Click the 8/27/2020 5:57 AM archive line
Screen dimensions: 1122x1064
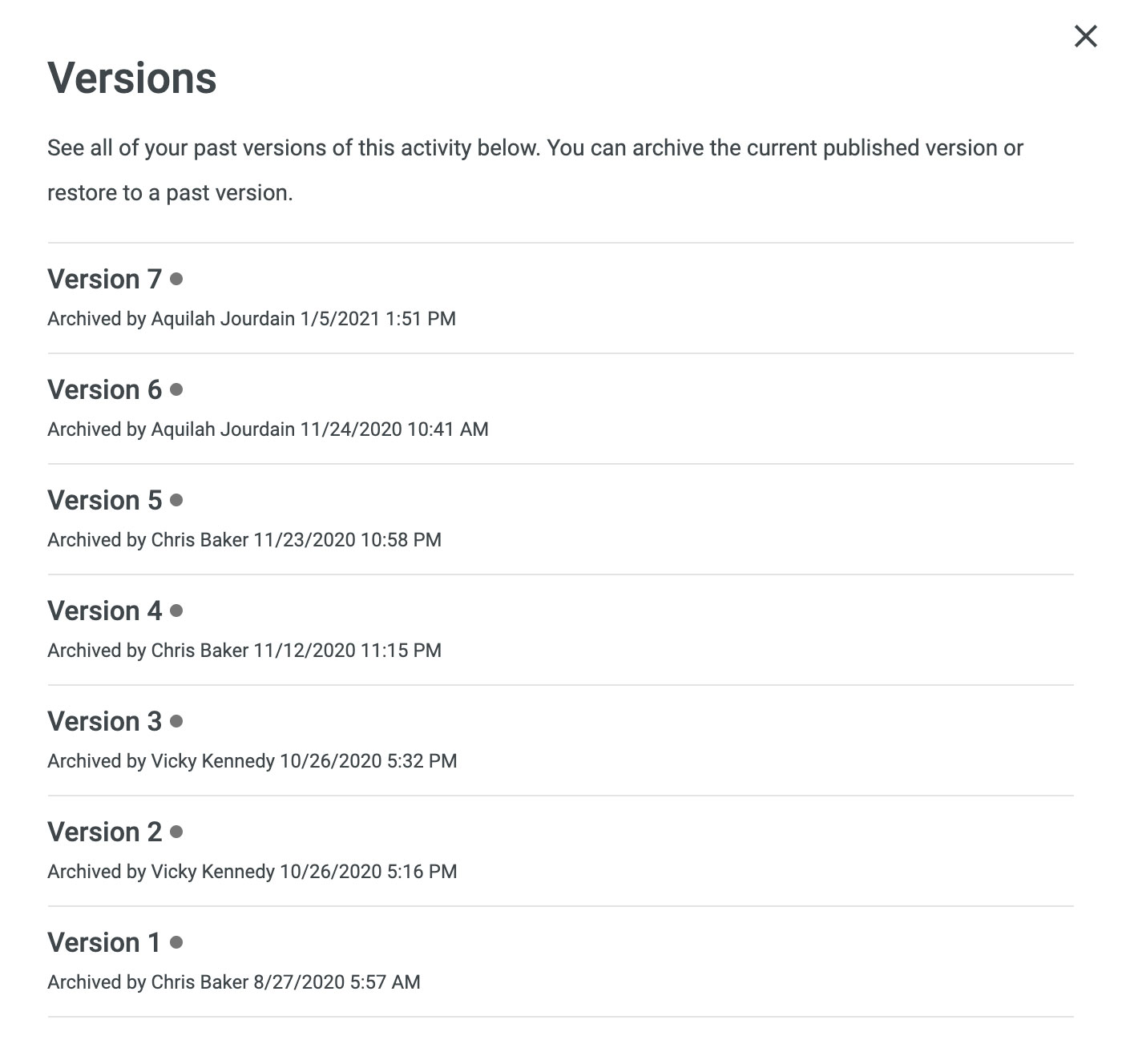[x=234, y=982]
